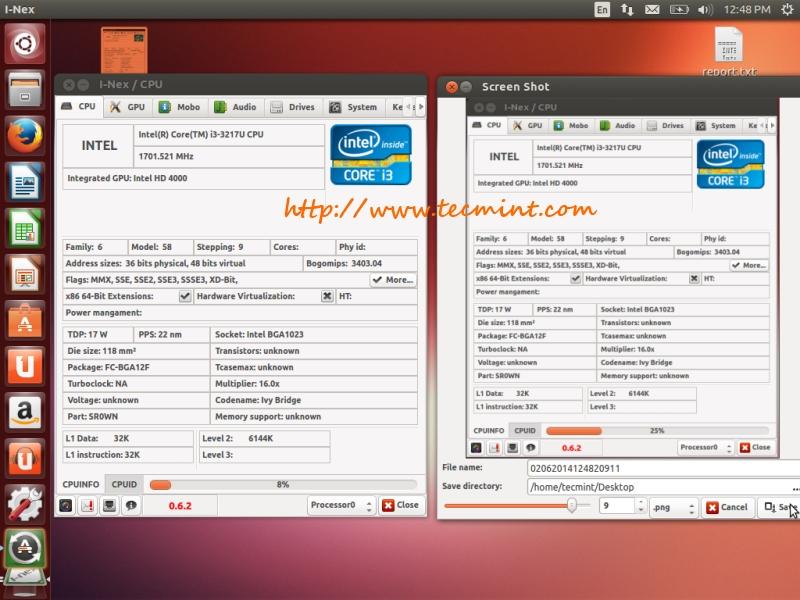Click 'Integrated GPU: Intel HD 4000' text
The width and height of the screenshot is (800, 600).
pyautogui.click(x=127, y=178)
